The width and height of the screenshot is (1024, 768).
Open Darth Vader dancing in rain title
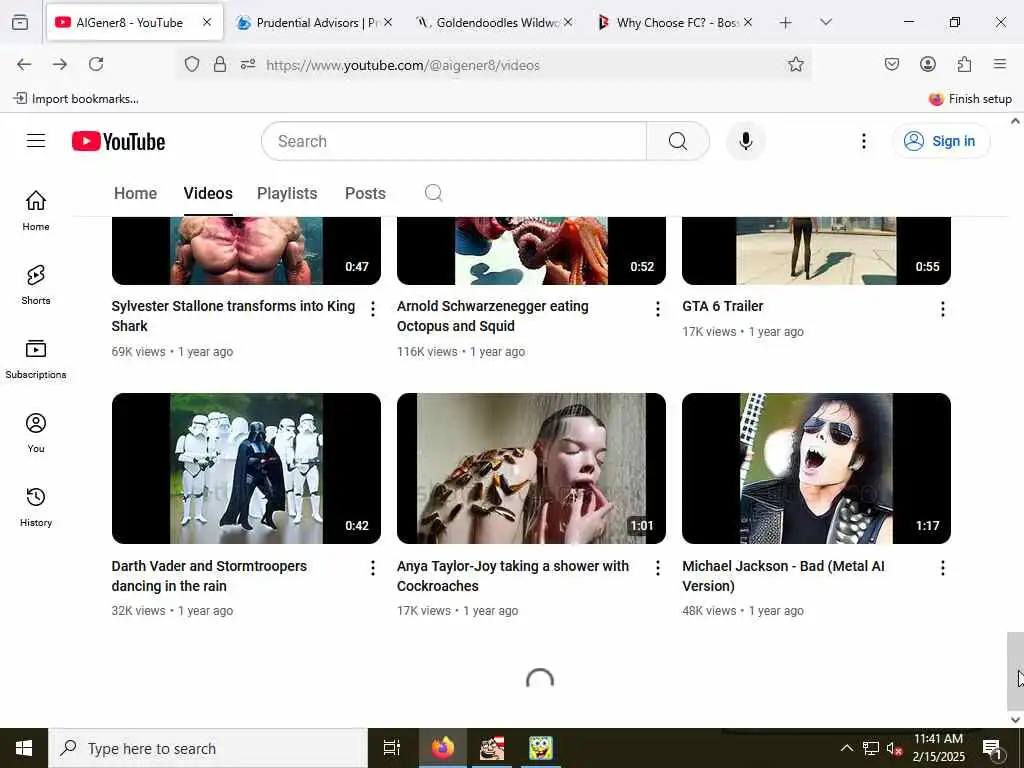point(209,576)
